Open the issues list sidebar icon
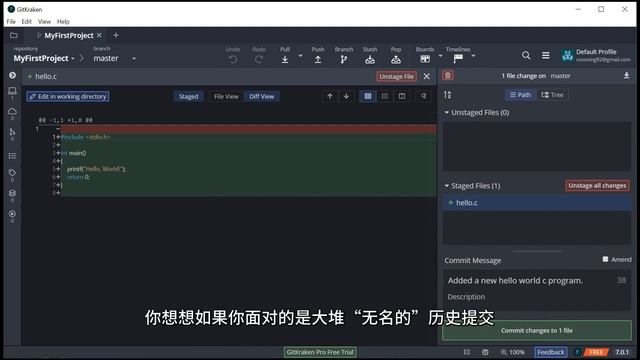This screenshot has width=640, height=360. [x=12, y=156]
